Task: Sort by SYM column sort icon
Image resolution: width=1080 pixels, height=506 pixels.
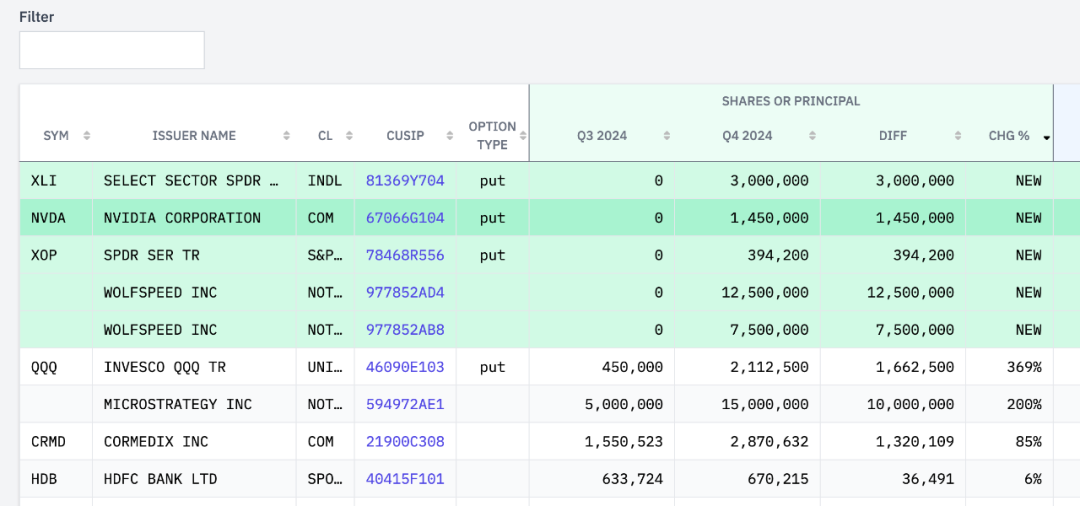Action: tap(87, 136)
